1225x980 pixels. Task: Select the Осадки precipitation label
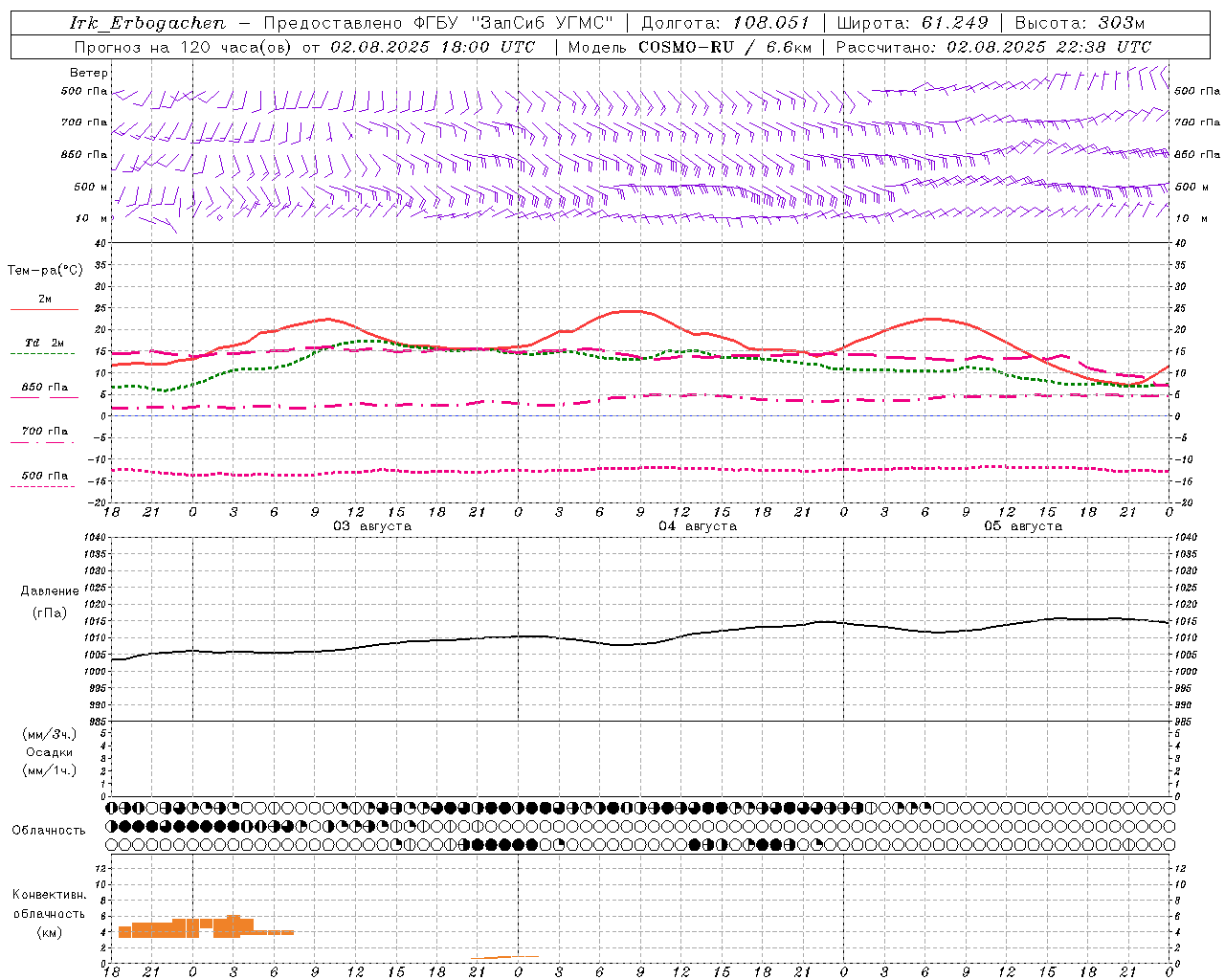(x=50, y=752)
